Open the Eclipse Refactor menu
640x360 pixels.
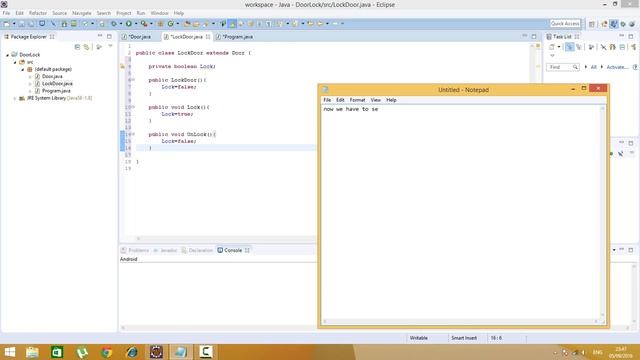38,13
